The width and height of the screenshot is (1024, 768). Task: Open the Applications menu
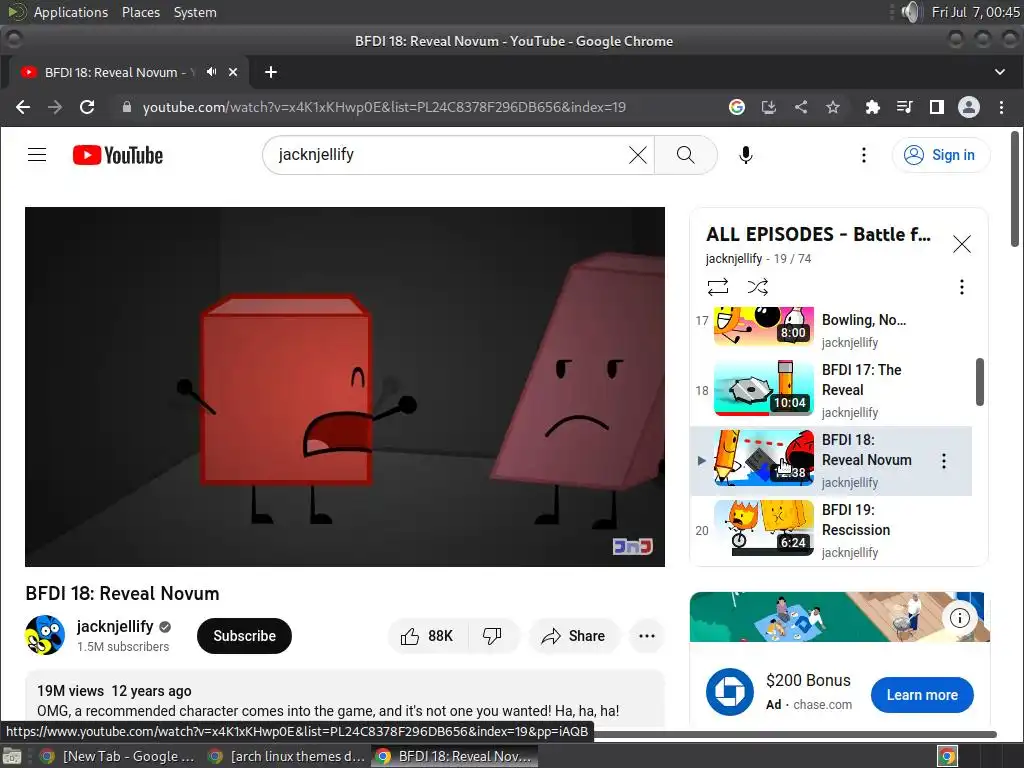pyautogui.click(x=71, y=12)
